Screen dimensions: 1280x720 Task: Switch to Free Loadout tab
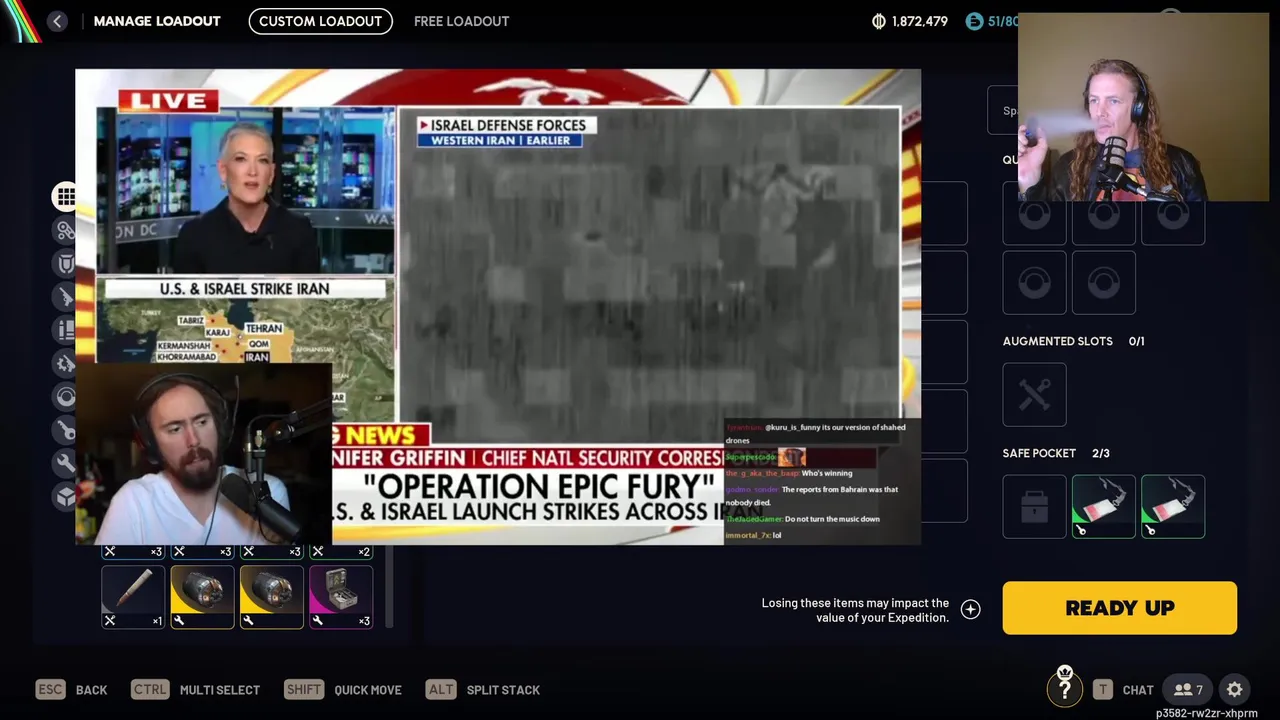click(x=461, y=21)
